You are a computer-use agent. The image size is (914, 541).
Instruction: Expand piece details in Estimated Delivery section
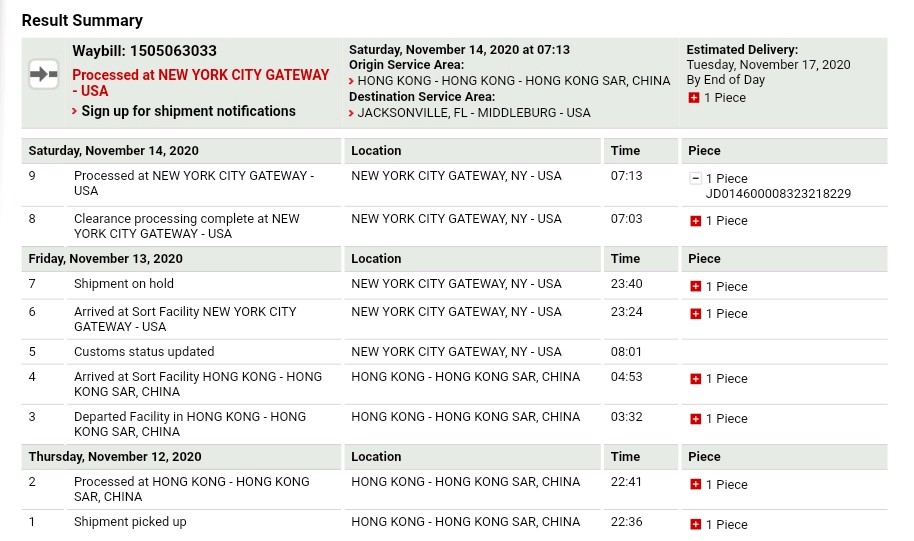694,98
